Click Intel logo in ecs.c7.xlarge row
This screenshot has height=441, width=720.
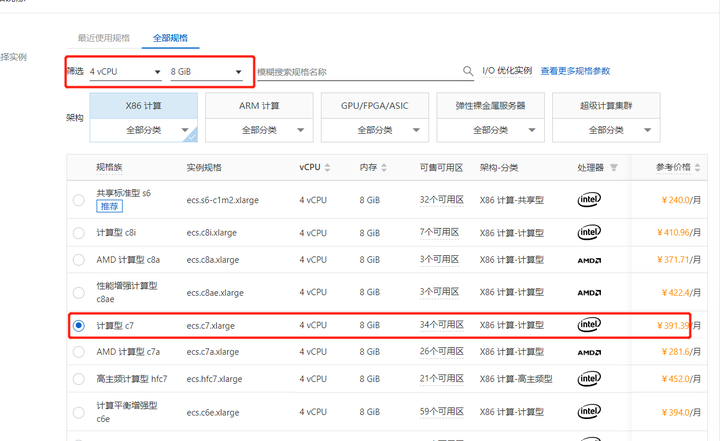coord(589,325)
